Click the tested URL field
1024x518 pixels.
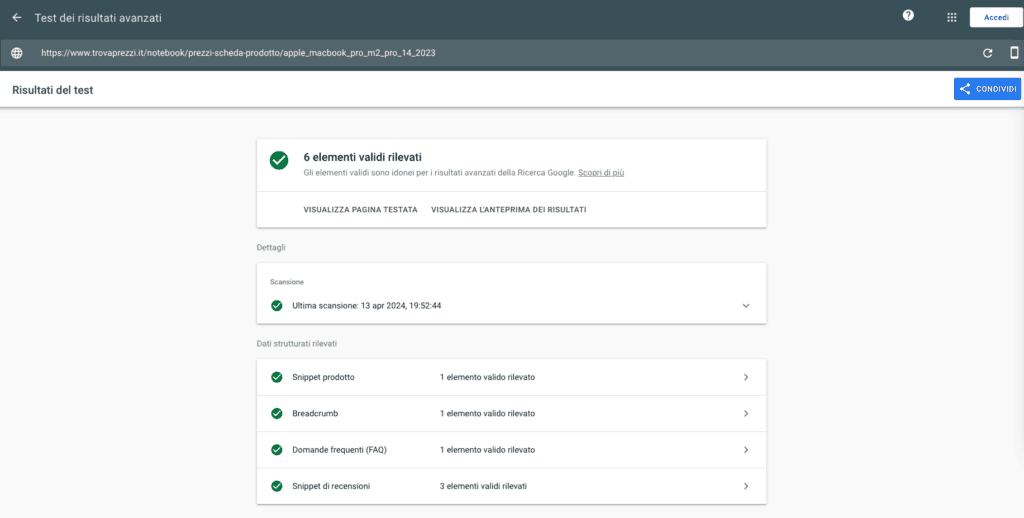(238, 53)
